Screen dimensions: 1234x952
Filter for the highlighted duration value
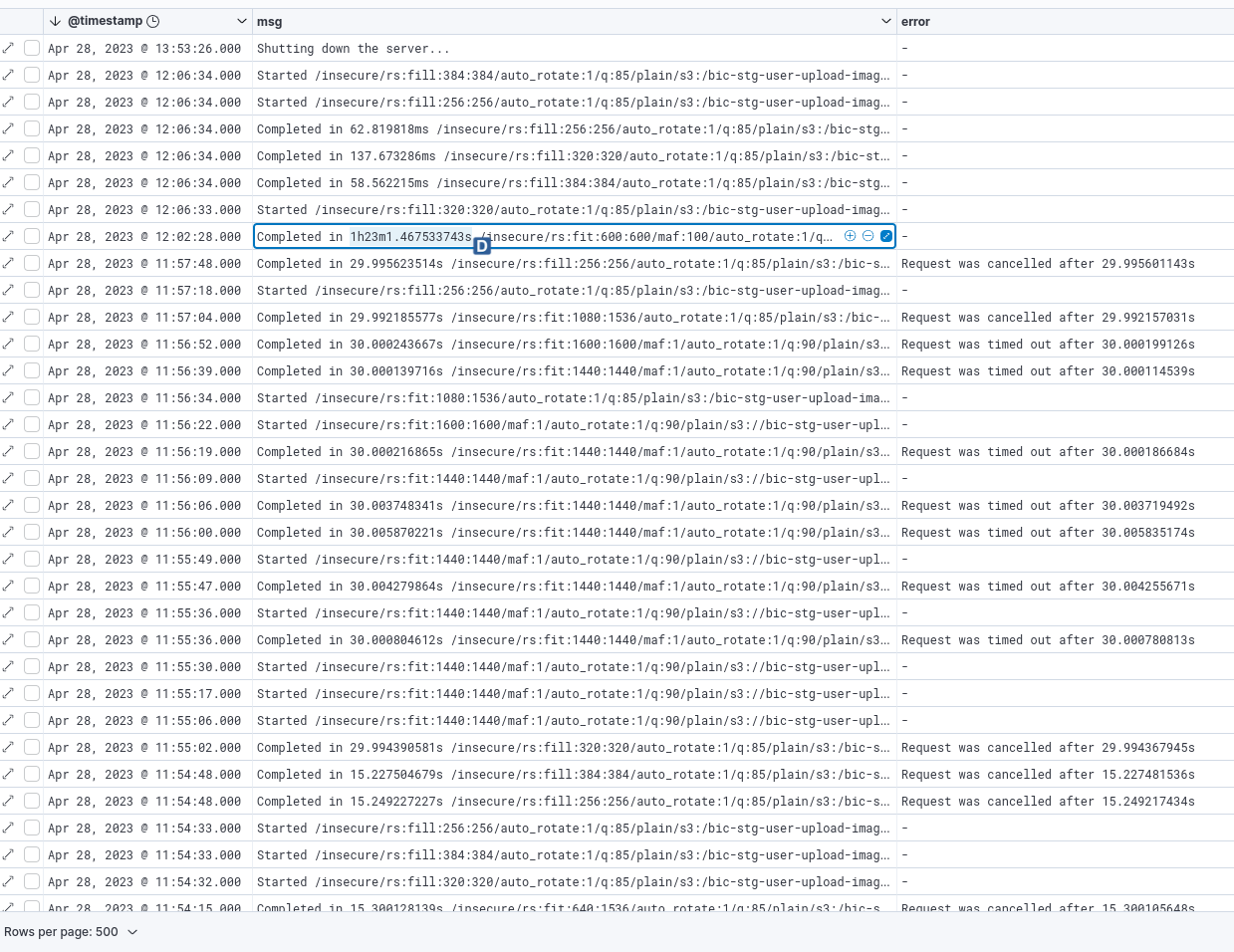[x=850, y=236]
